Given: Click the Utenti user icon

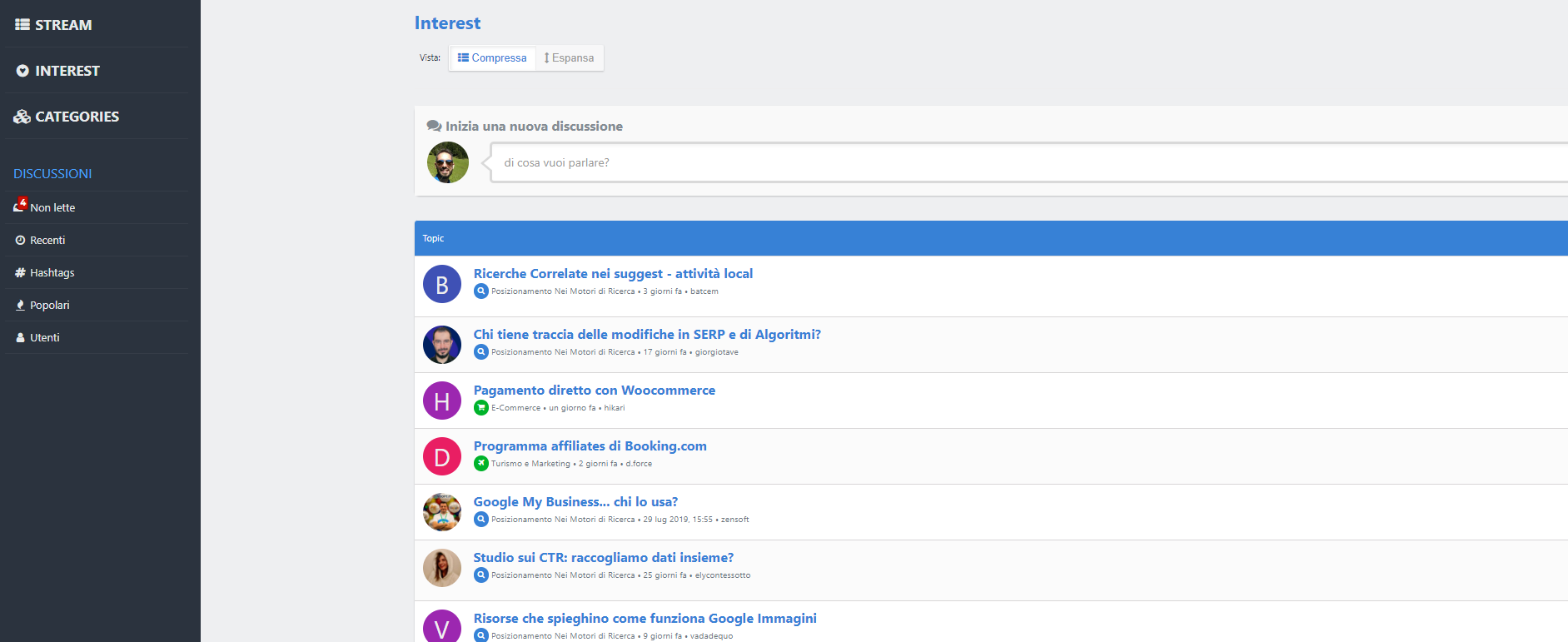Looking at the screenshot, I should click(x=20, y=337).
